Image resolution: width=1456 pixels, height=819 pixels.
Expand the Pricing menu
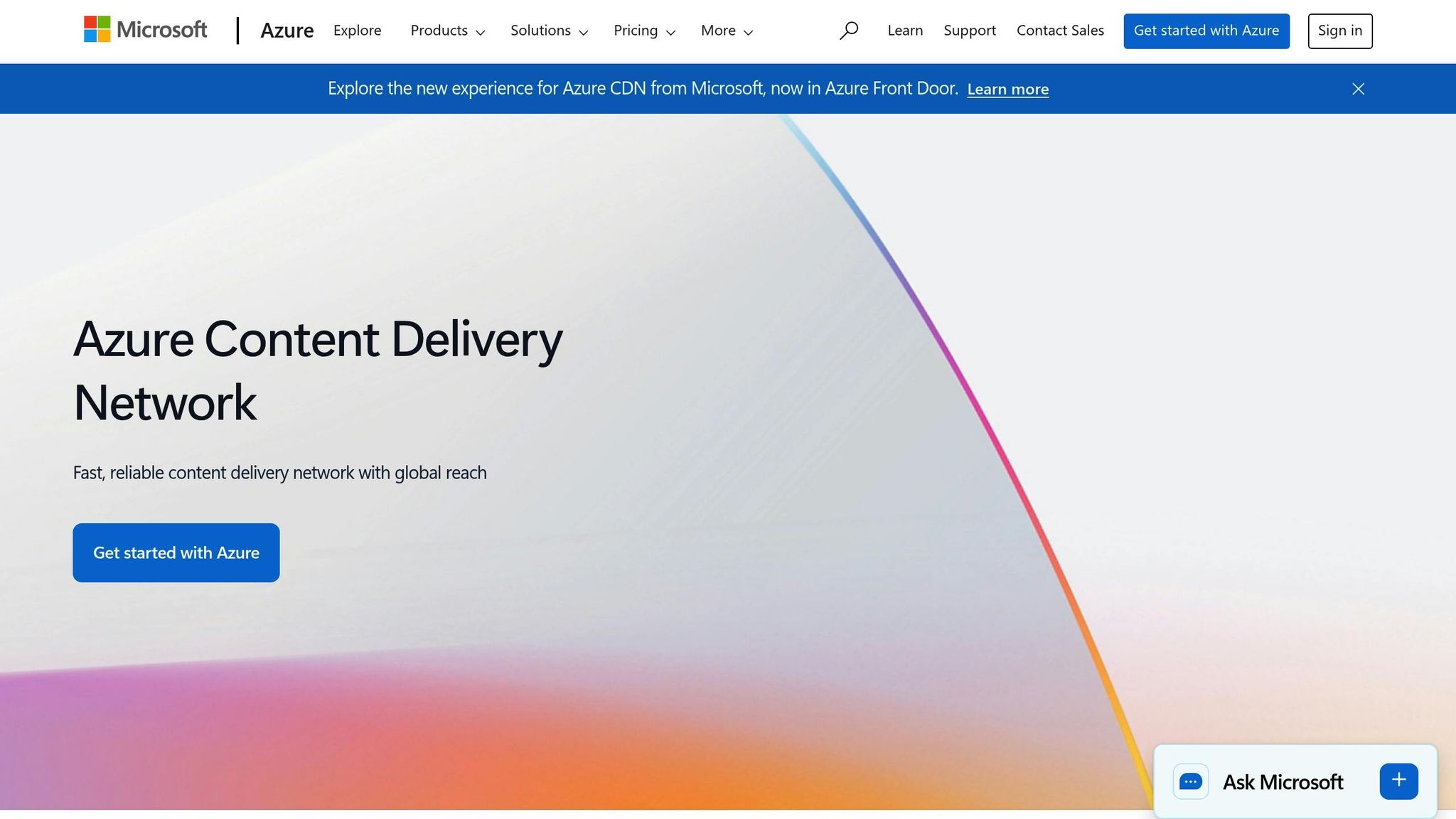[644, 31]
